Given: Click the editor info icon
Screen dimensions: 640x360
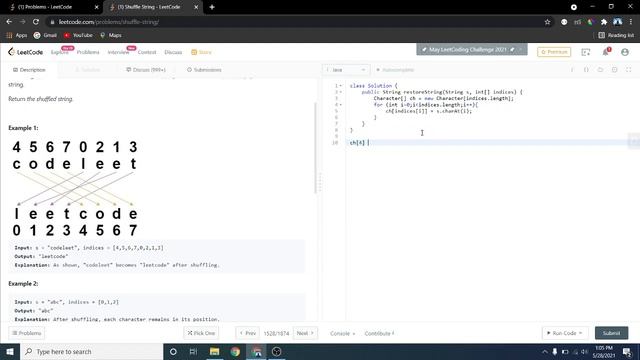Looking at the screenshot, I should click(x=572, y=70).
